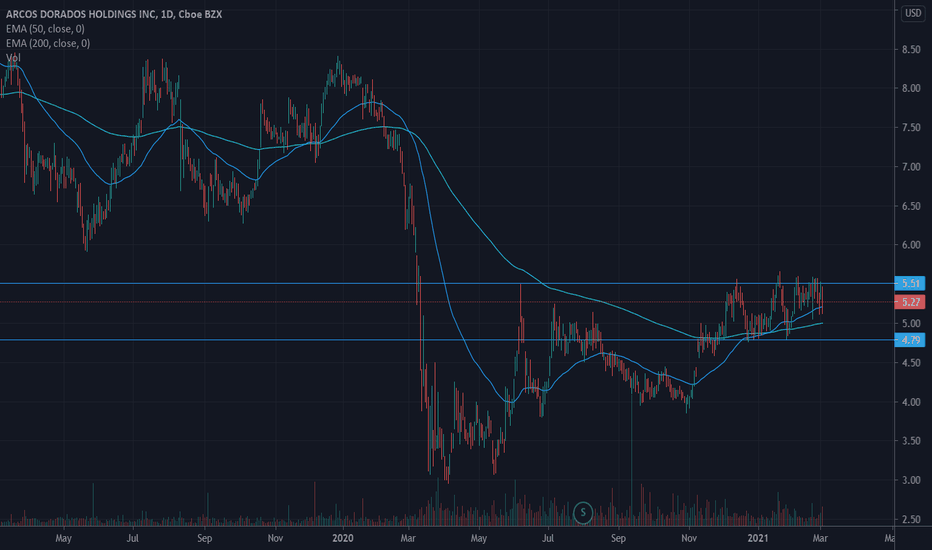Click the 2020 label on time axis

tap(343, 538)
